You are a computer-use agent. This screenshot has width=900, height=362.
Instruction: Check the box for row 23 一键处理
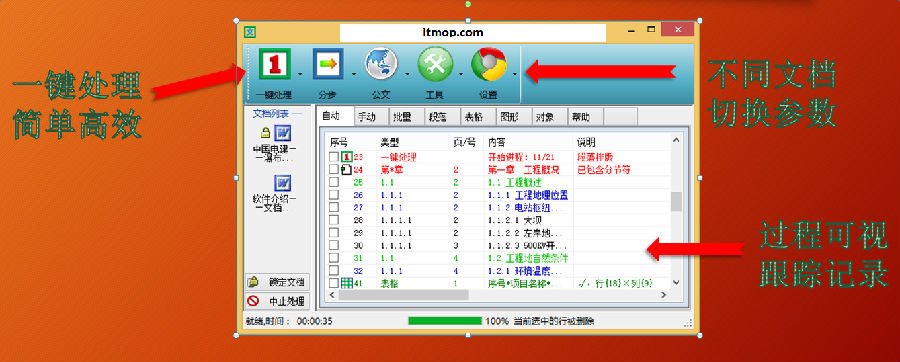point(333,157)
